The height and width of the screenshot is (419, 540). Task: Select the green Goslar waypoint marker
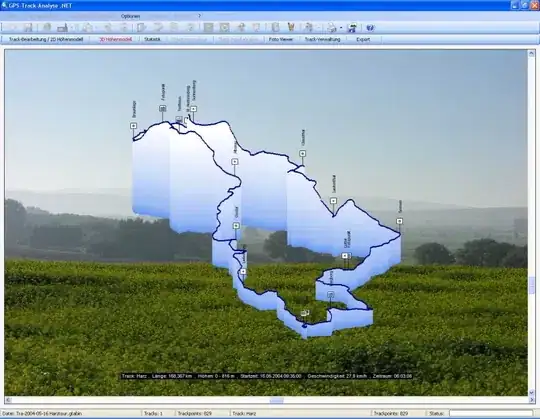(236, 226)
